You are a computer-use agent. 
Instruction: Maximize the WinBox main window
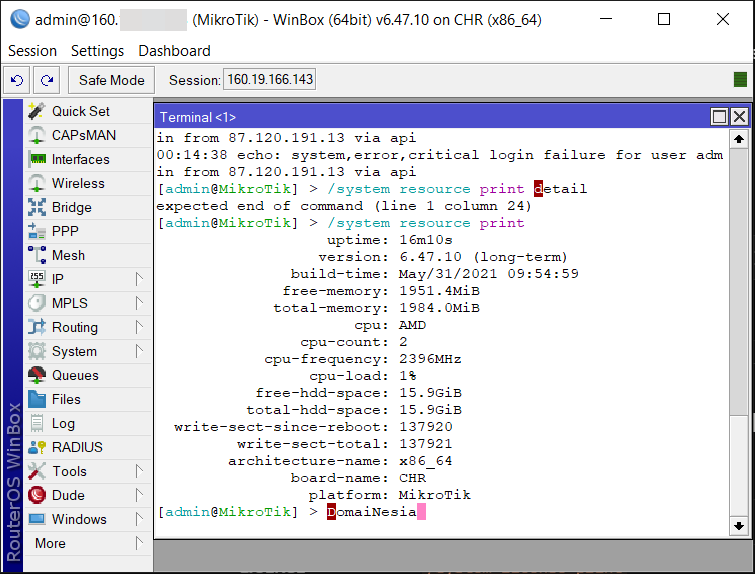(664, 19)
